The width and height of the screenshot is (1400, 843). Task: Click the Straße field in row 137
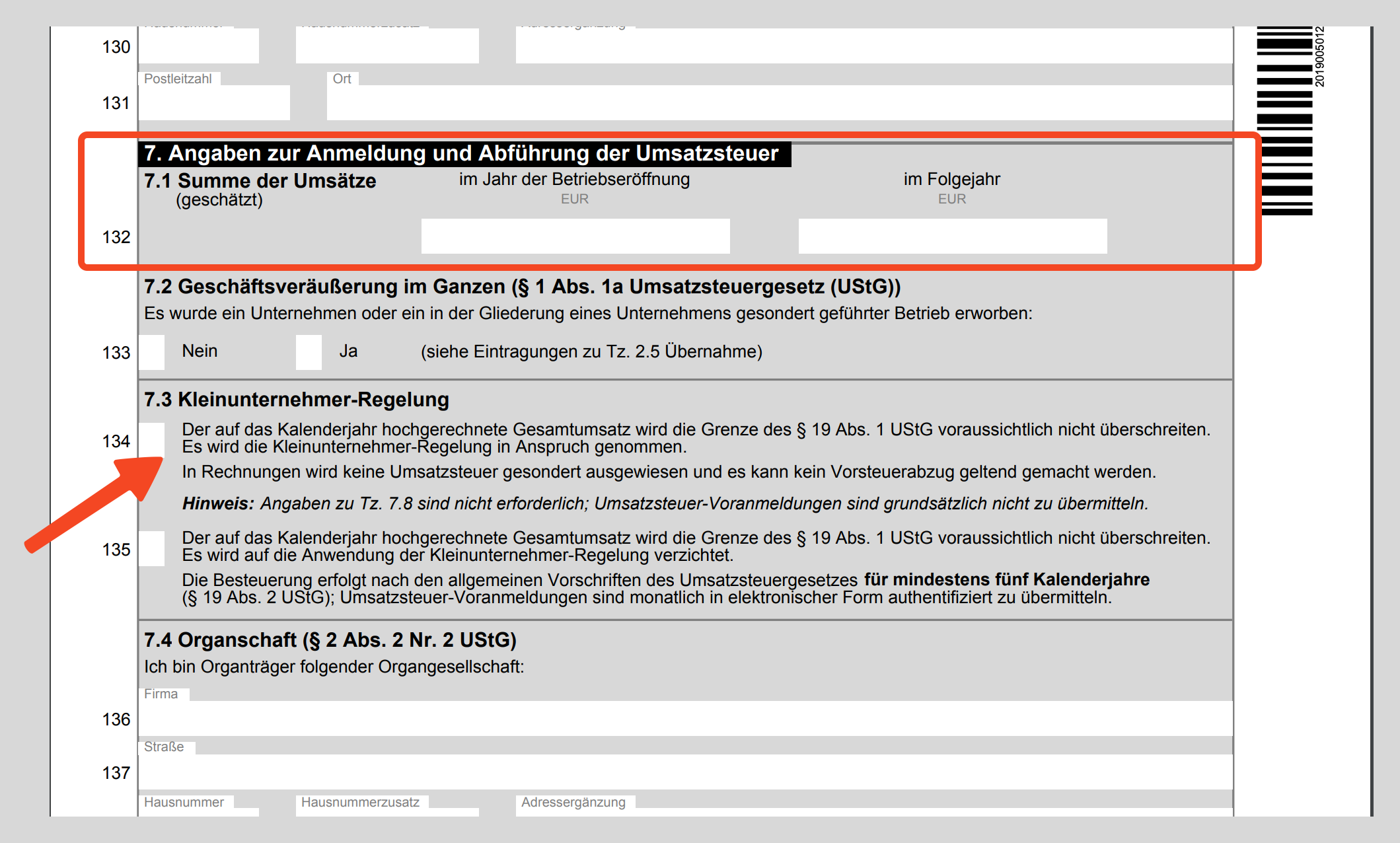click(685, 772)
